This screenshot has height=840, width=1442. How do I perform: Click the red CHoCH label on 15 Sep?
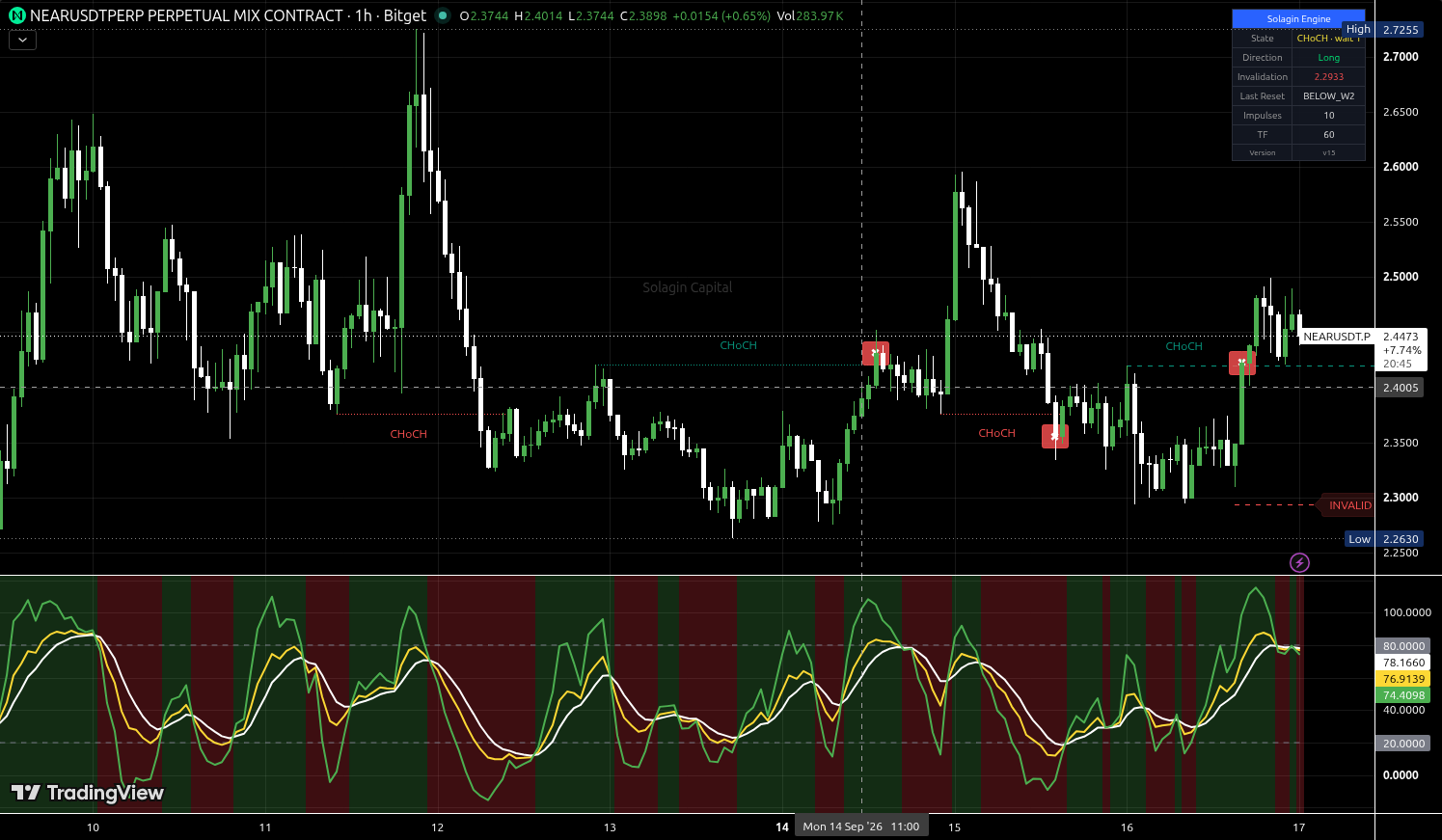point(996,433)
